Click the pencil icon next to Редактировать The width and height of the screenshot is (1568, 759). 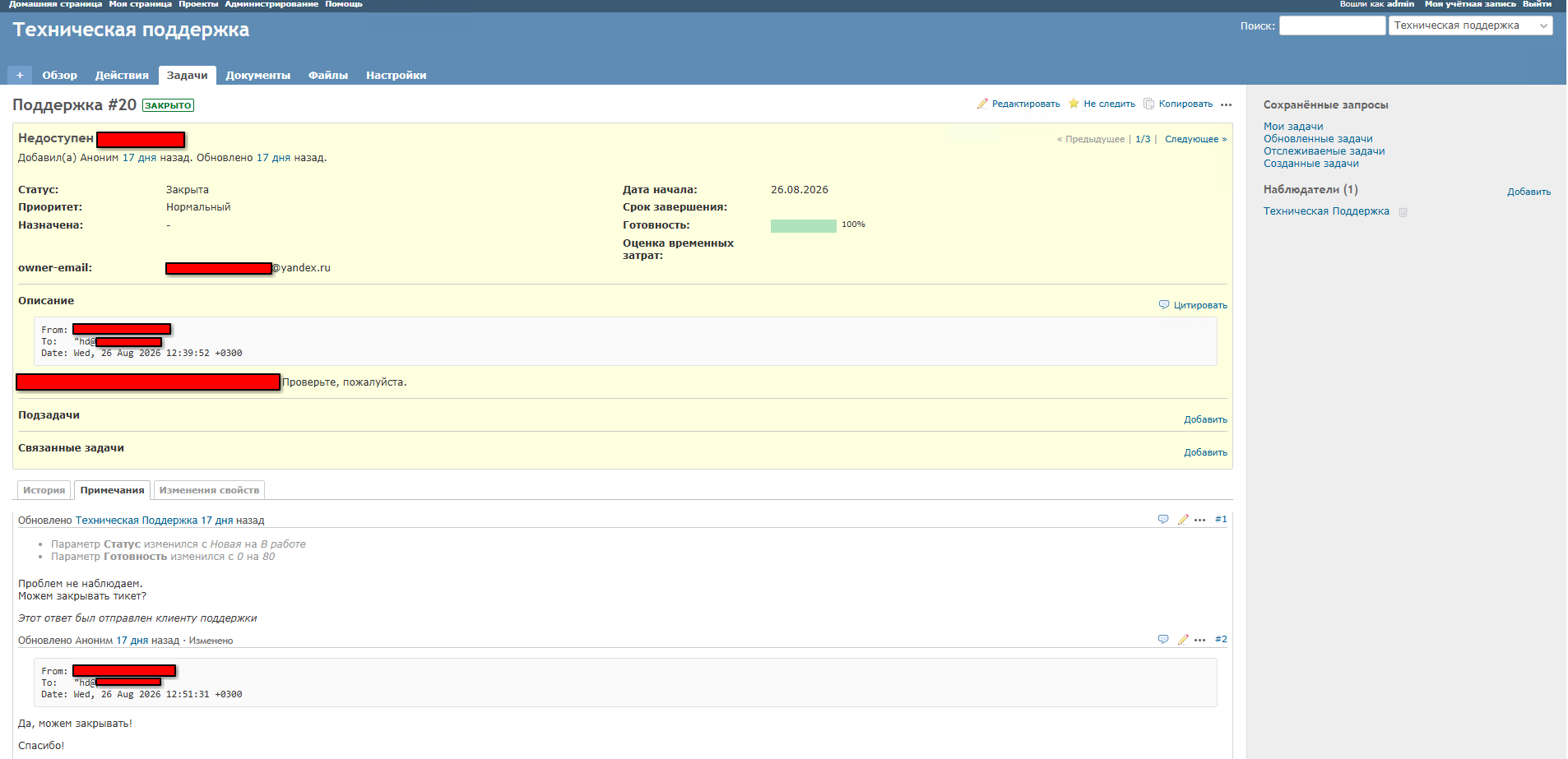[x=982, y=104]
